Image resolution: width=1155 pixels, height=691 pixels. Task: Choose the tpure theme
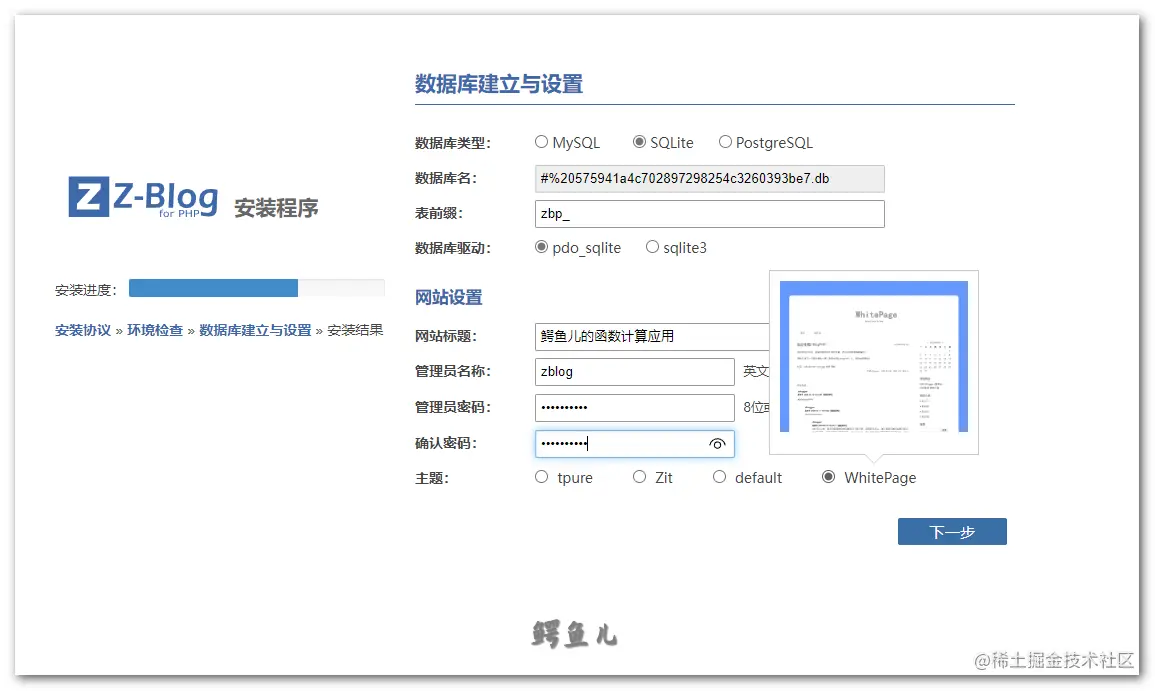click(541, 477)
